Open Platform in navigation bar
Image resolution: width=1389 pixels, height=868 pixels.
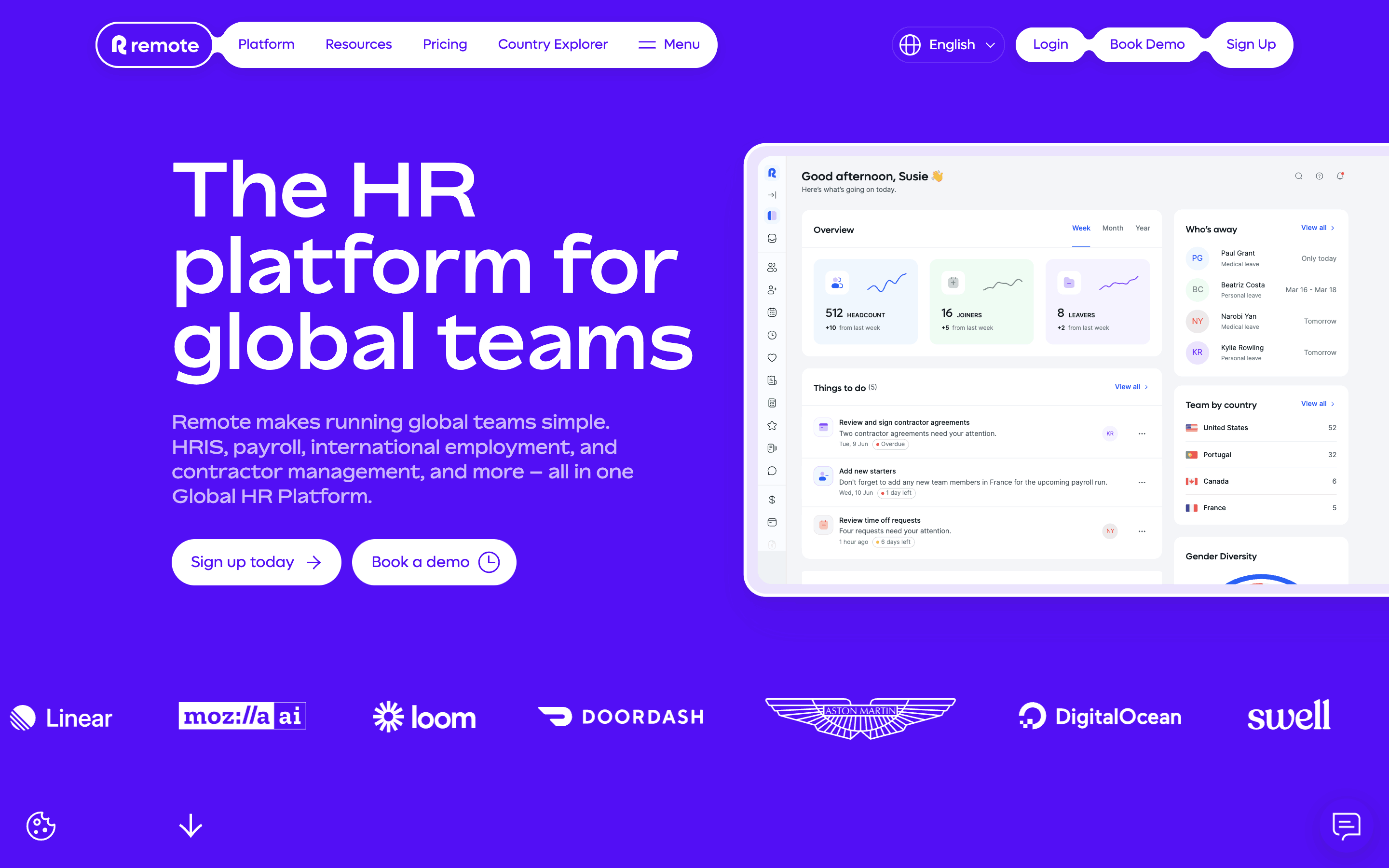(266, 45)
